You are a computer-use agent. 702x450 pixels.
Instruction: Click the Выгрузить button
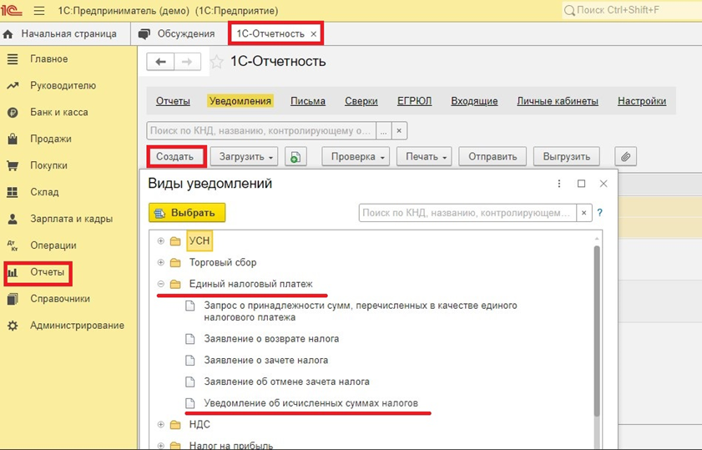click(x=566, y=157)
